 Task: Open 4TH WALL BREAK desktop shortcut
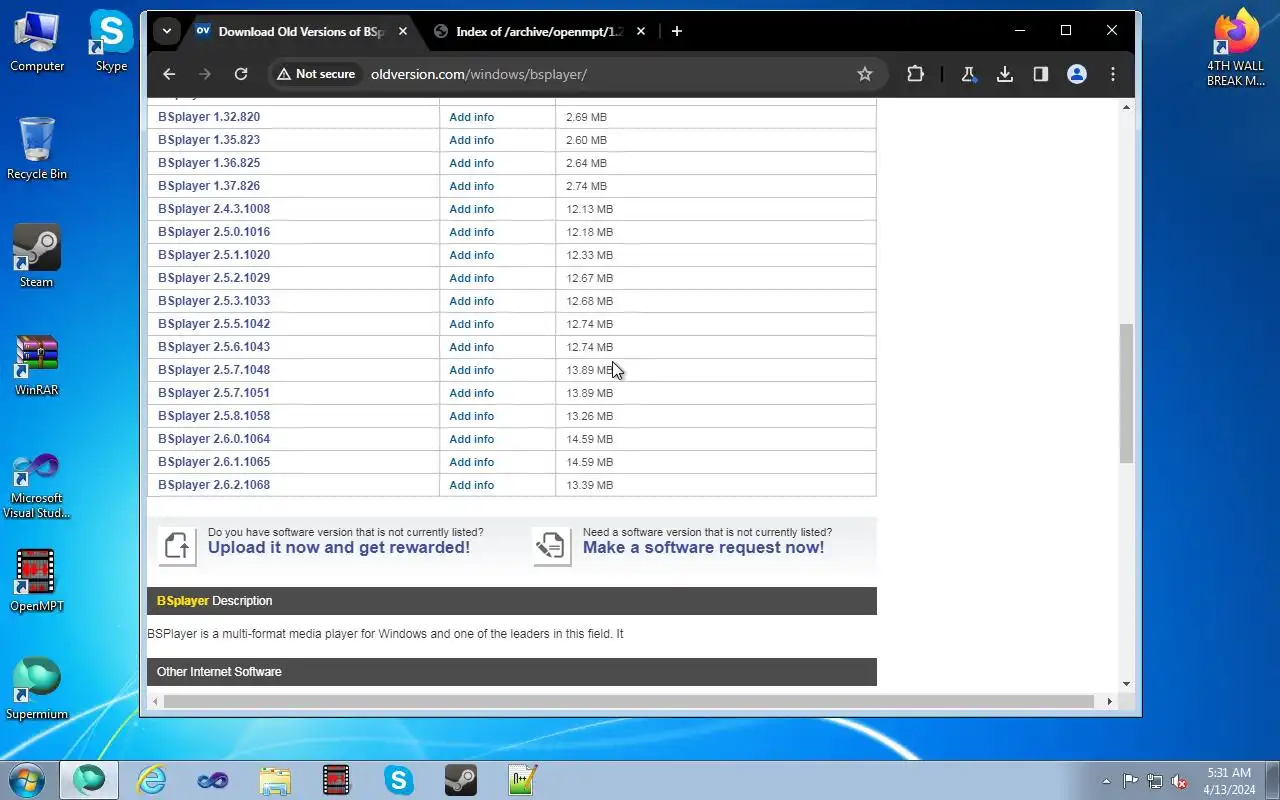pos(1235,48)
